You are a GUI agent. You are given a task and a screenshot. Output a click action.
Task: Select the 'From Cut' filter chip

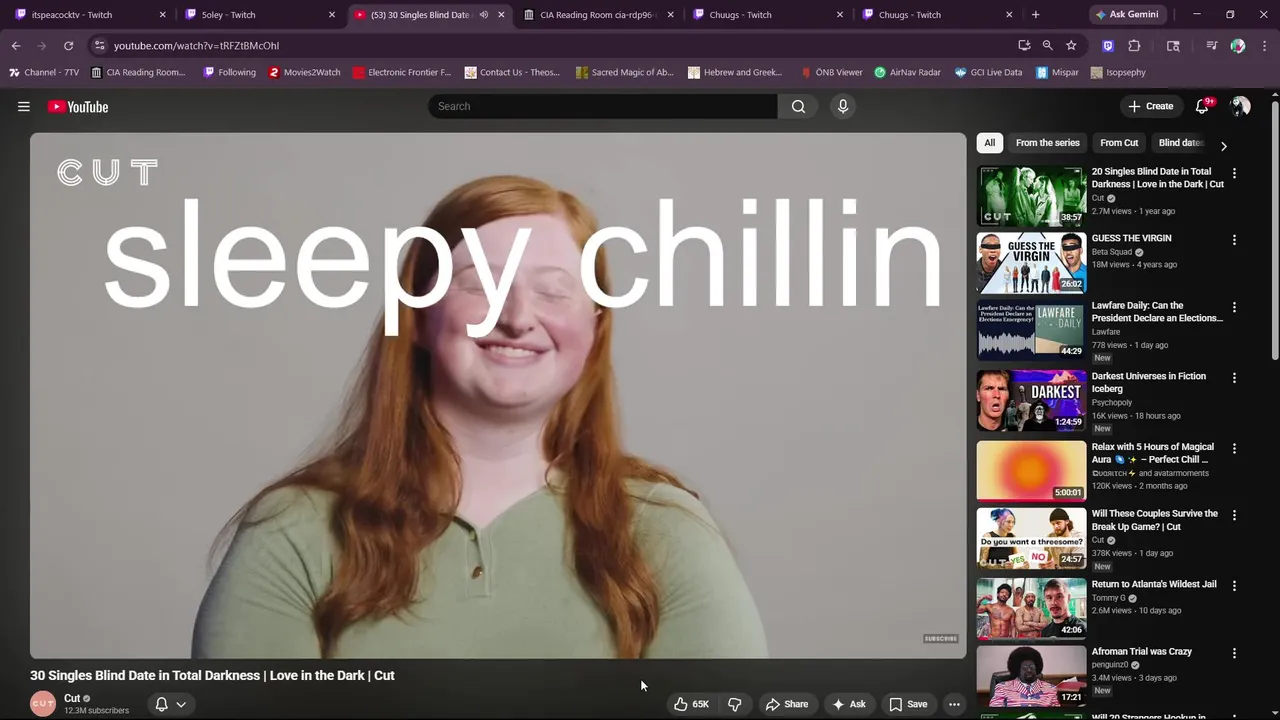point(1119,143)
